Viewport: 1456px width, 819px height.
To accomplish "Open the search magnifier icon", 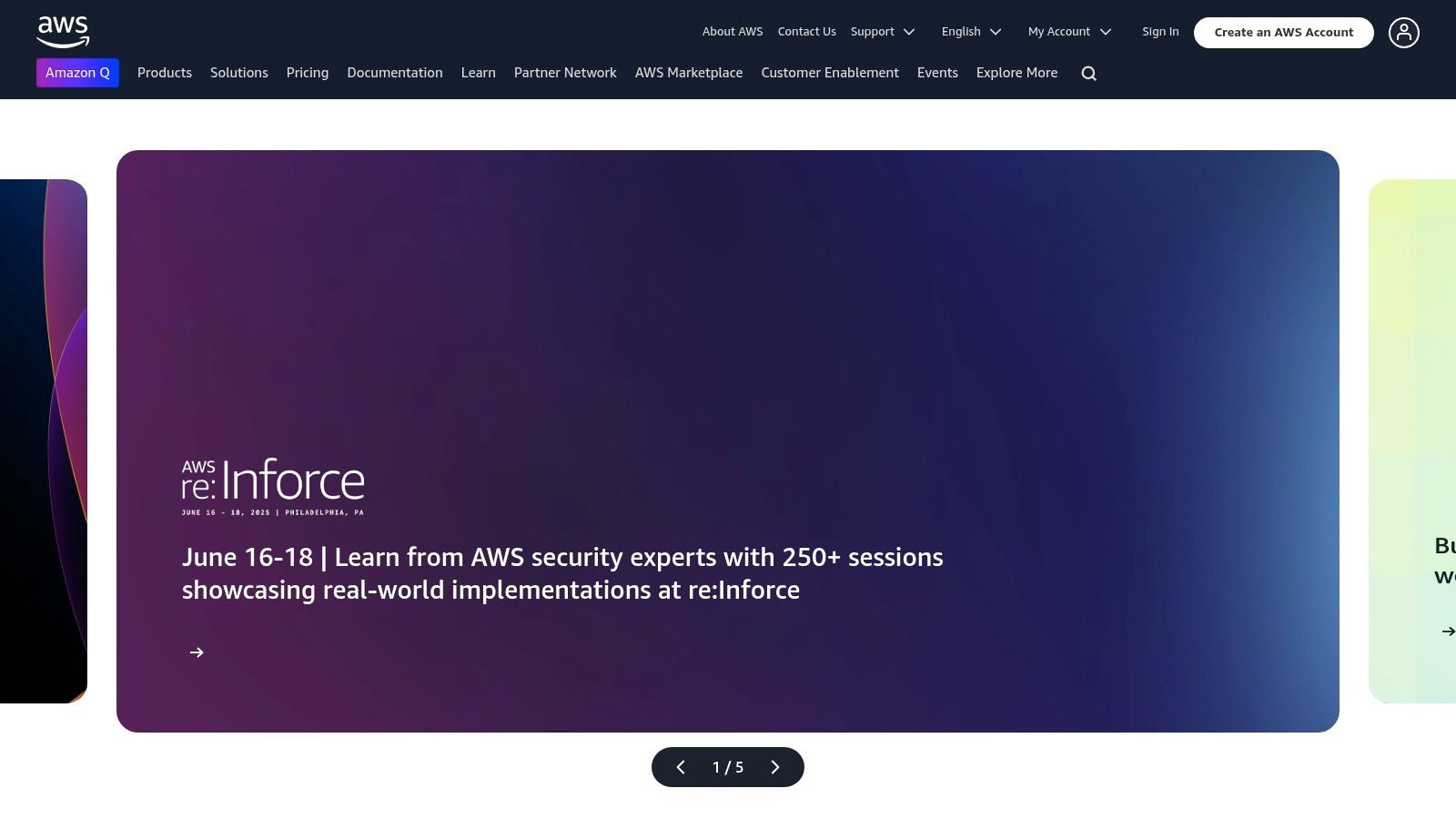I will coord(1088,74).
